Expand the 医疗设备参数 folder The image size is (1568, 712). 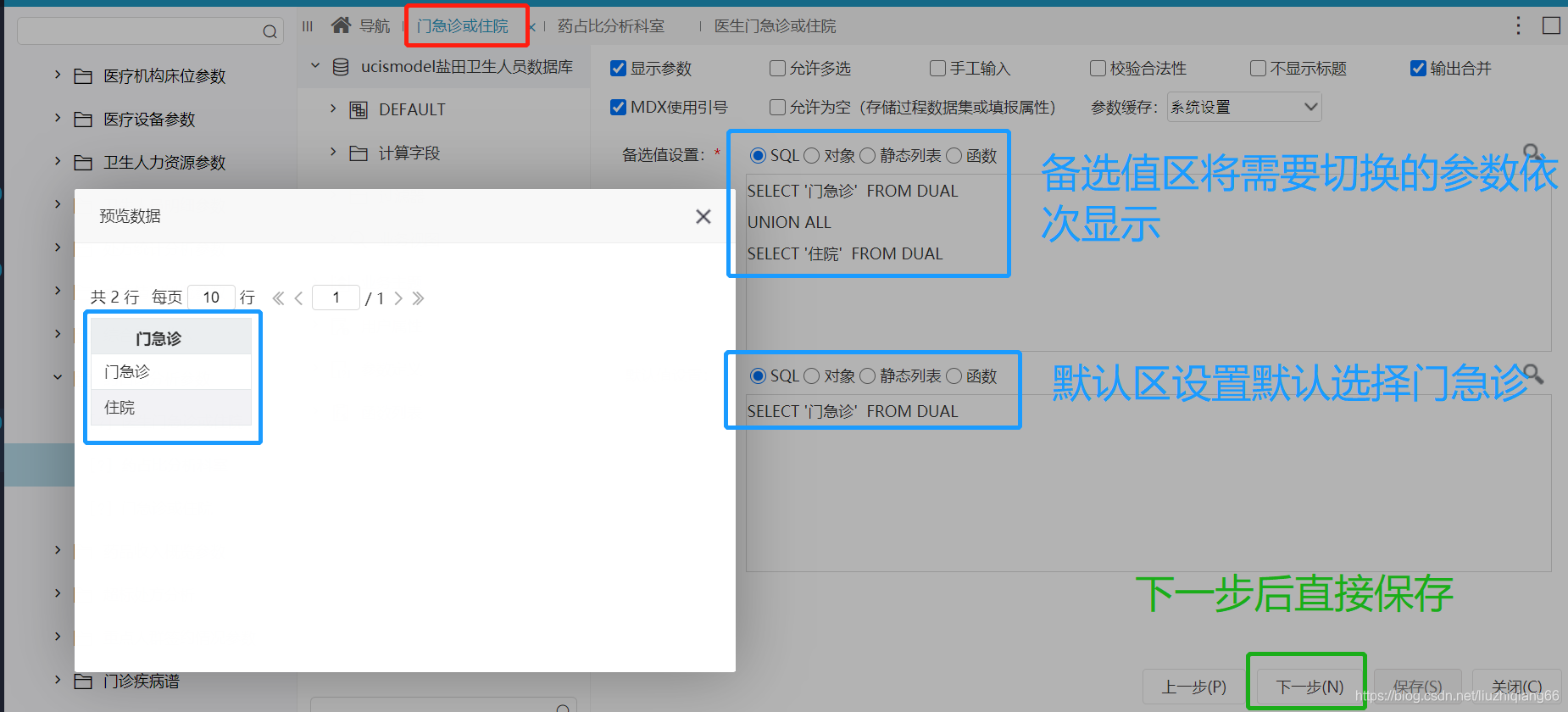coord(58,119)
